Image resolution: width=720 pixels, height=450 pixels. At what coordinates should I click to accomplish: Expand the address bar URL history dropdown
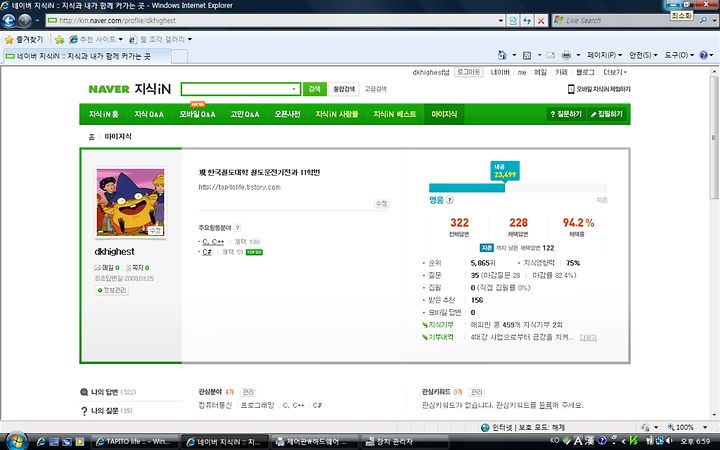pos(501,21)
